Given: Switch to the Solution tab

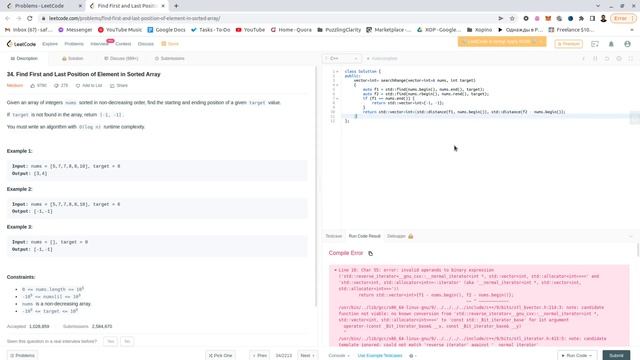Looking at the screenshot, I should click(73, 59).
